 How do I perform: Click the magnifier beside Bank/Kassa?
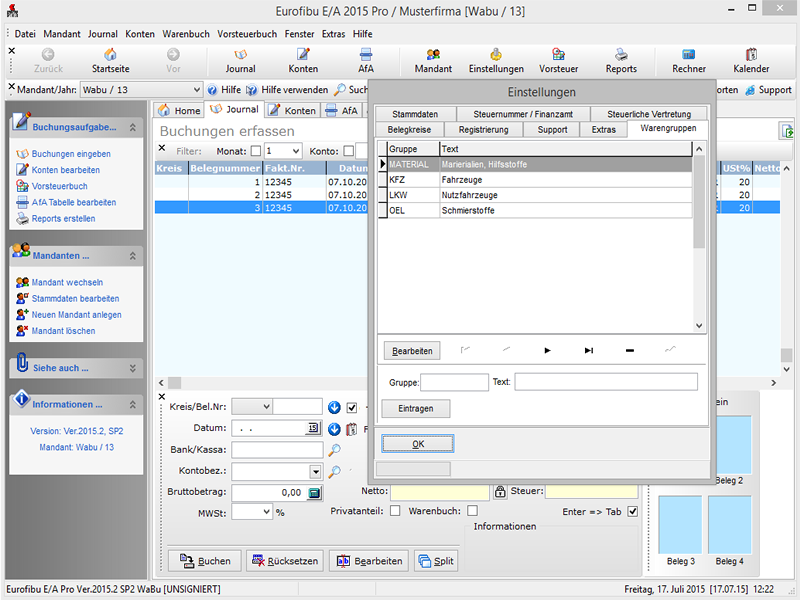[x=334, y=450]
